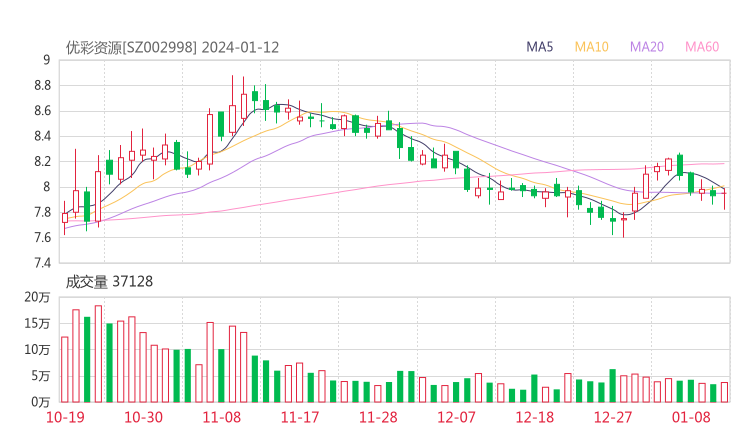Click the last red volume bar on the right
Screen dimensions: 740x440
(x=724, y=392)
